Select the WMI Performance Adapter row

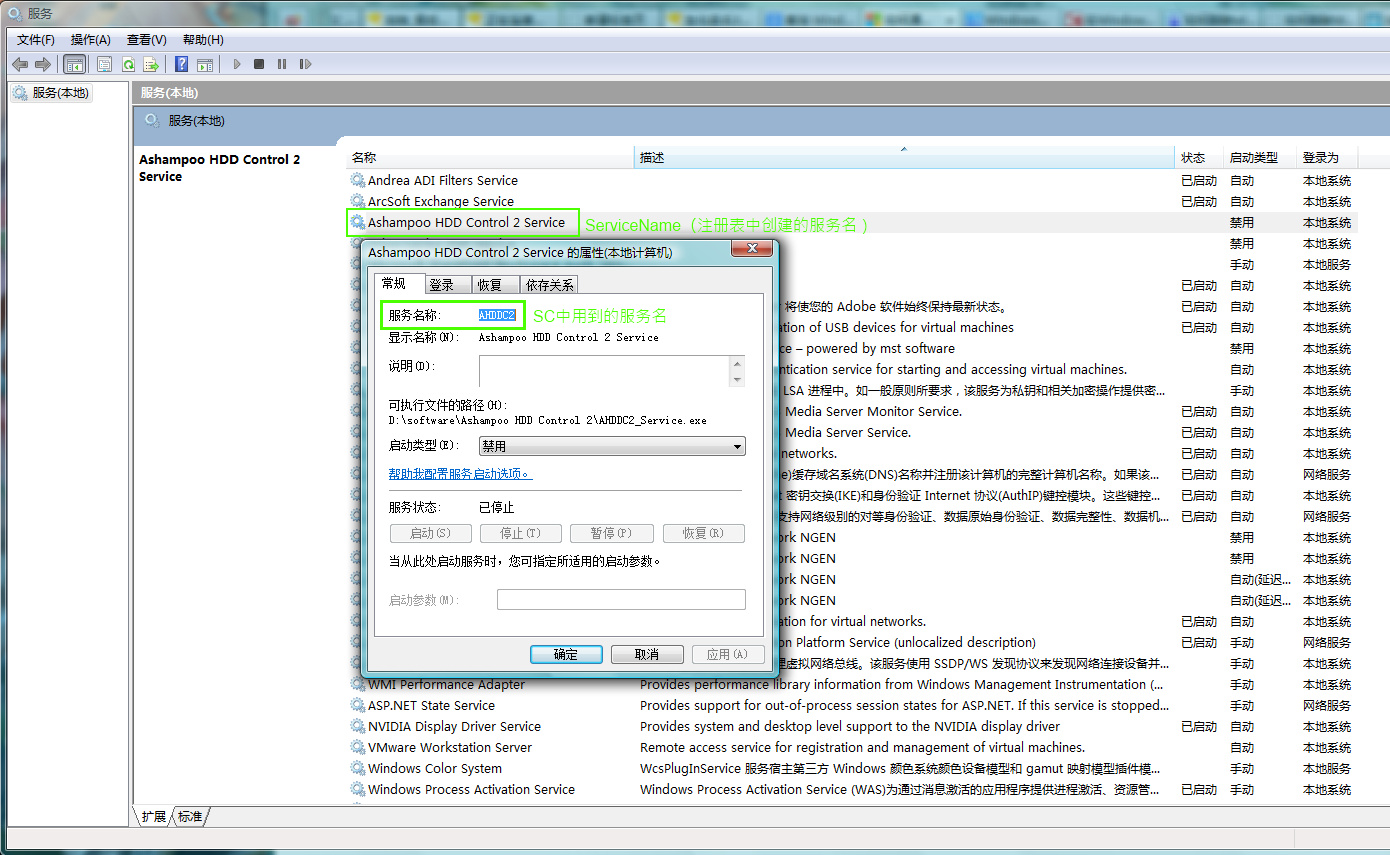(x=852, y=685)
